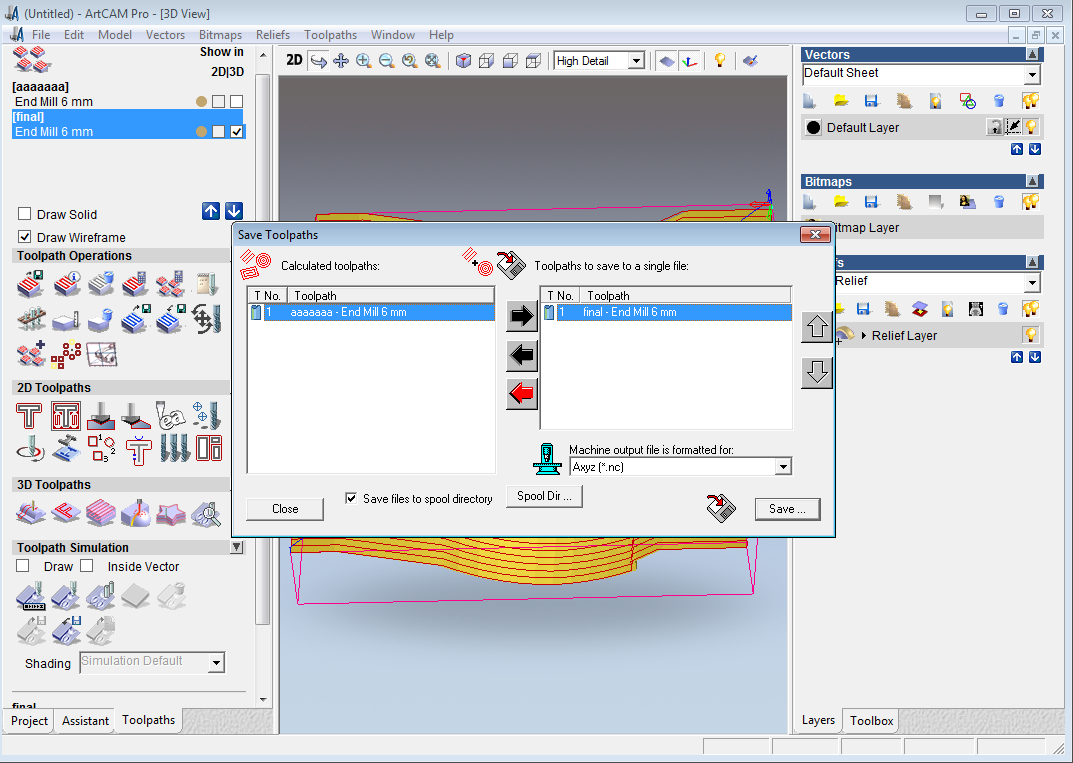
Task: Click the black left arrow in Save Toolpaths
Action: 521,355
